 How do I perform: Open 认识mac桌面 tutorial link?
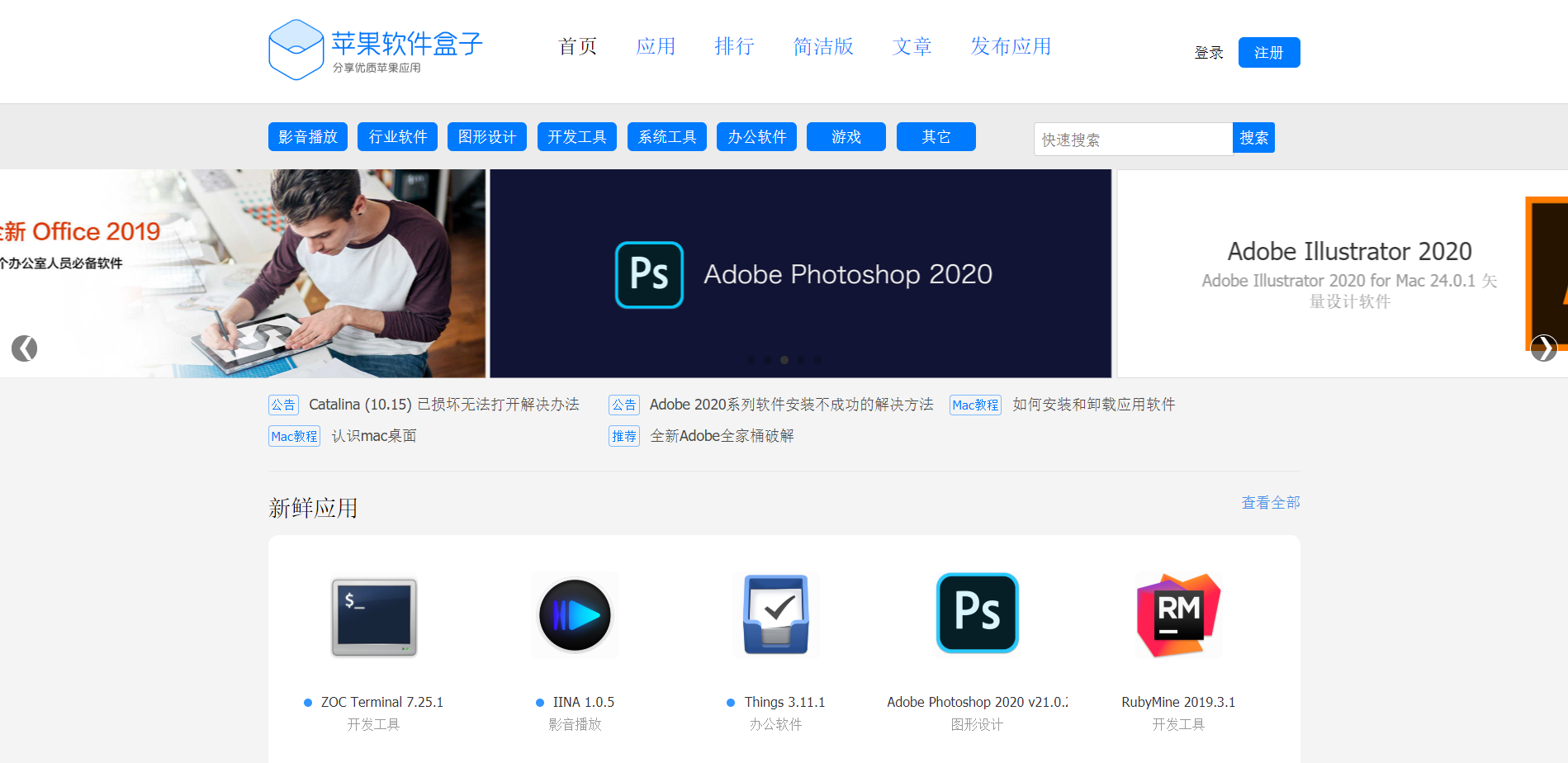[374, 436]
